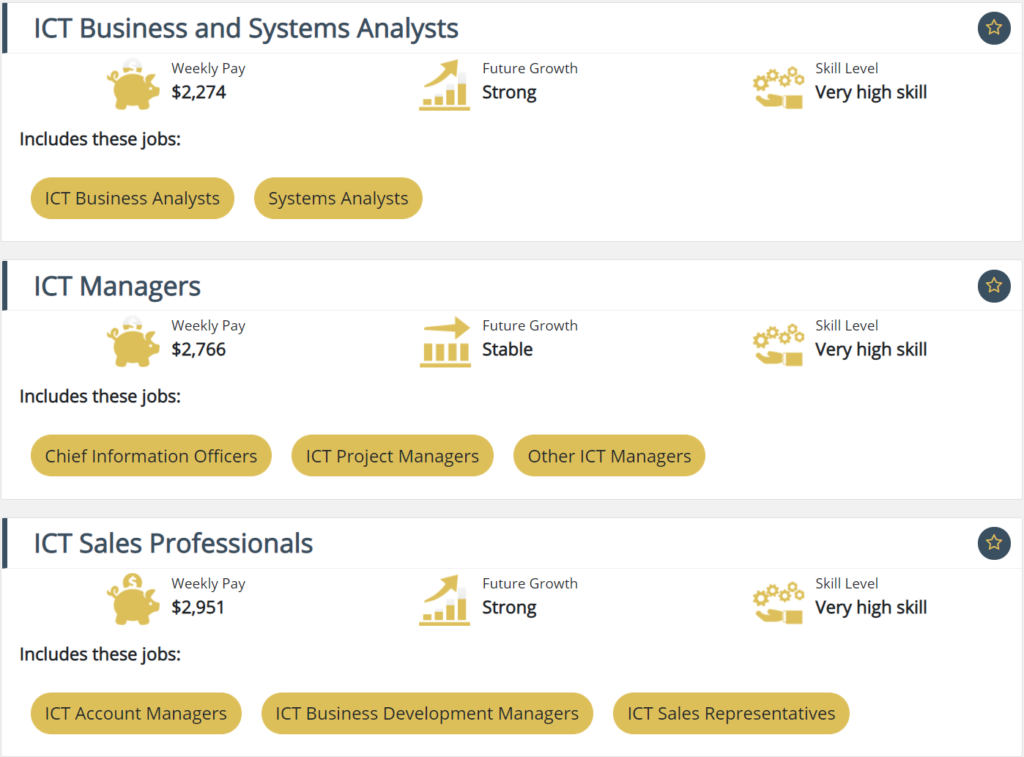Click piggy bank icon beside $2,274

(133, 86)
